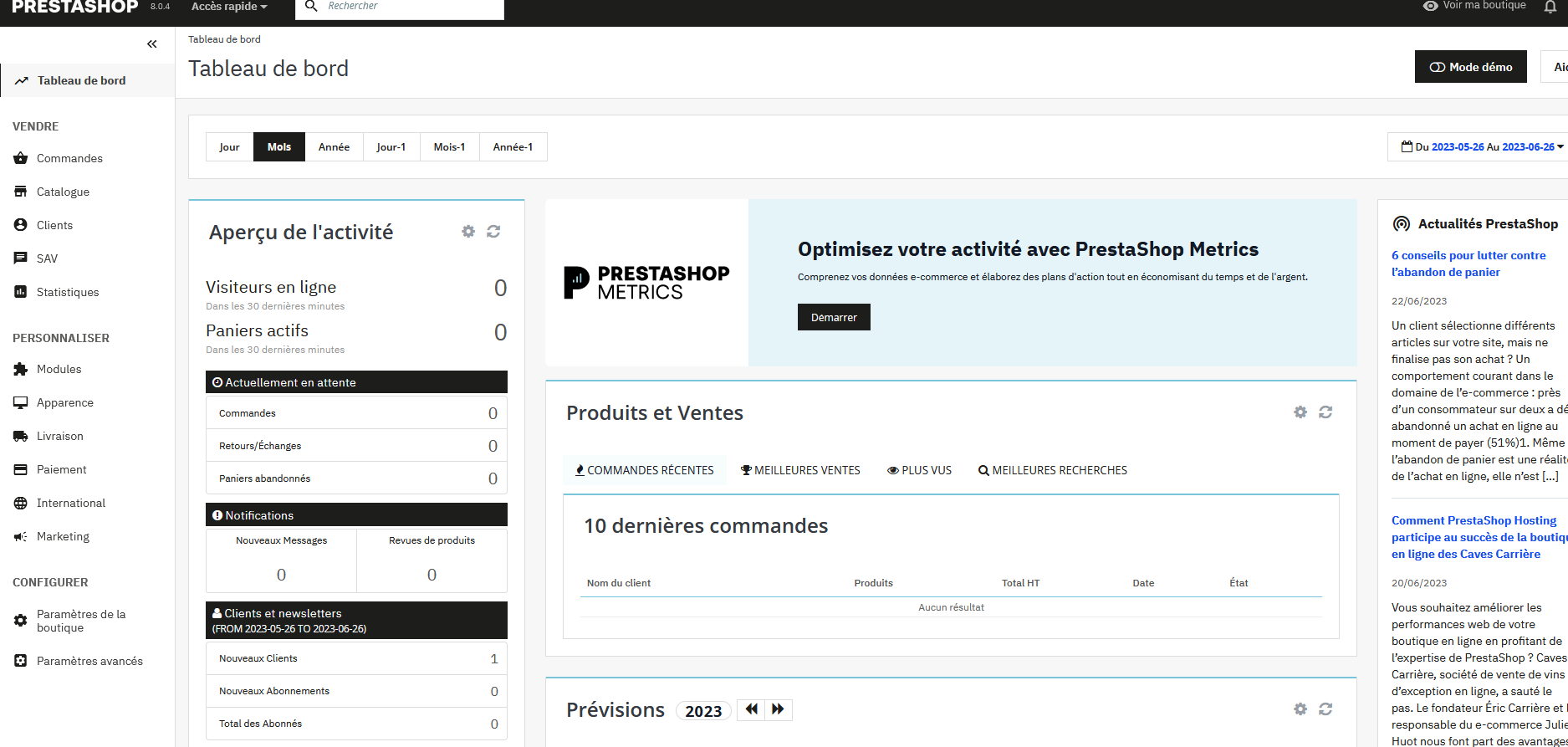Switch to Meilleures ventes tab
The image size is (1568, 747).
800,470
